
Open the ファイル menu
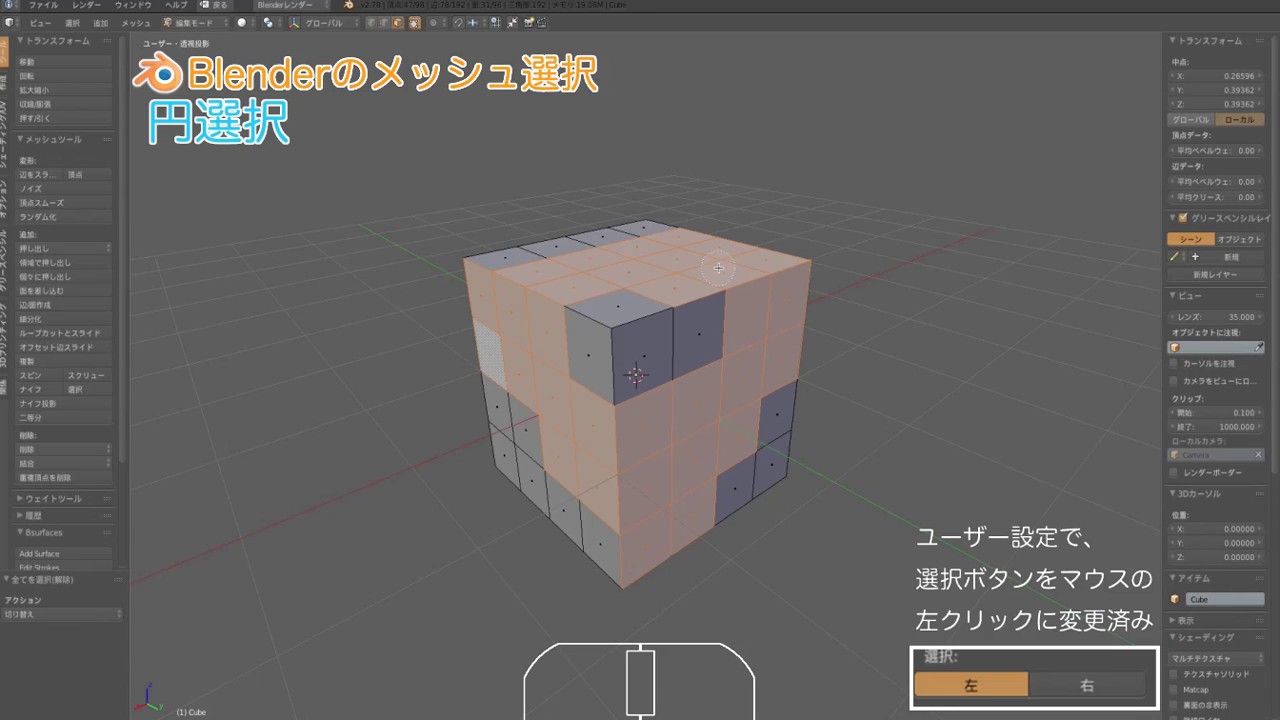[x=43, y=5]
